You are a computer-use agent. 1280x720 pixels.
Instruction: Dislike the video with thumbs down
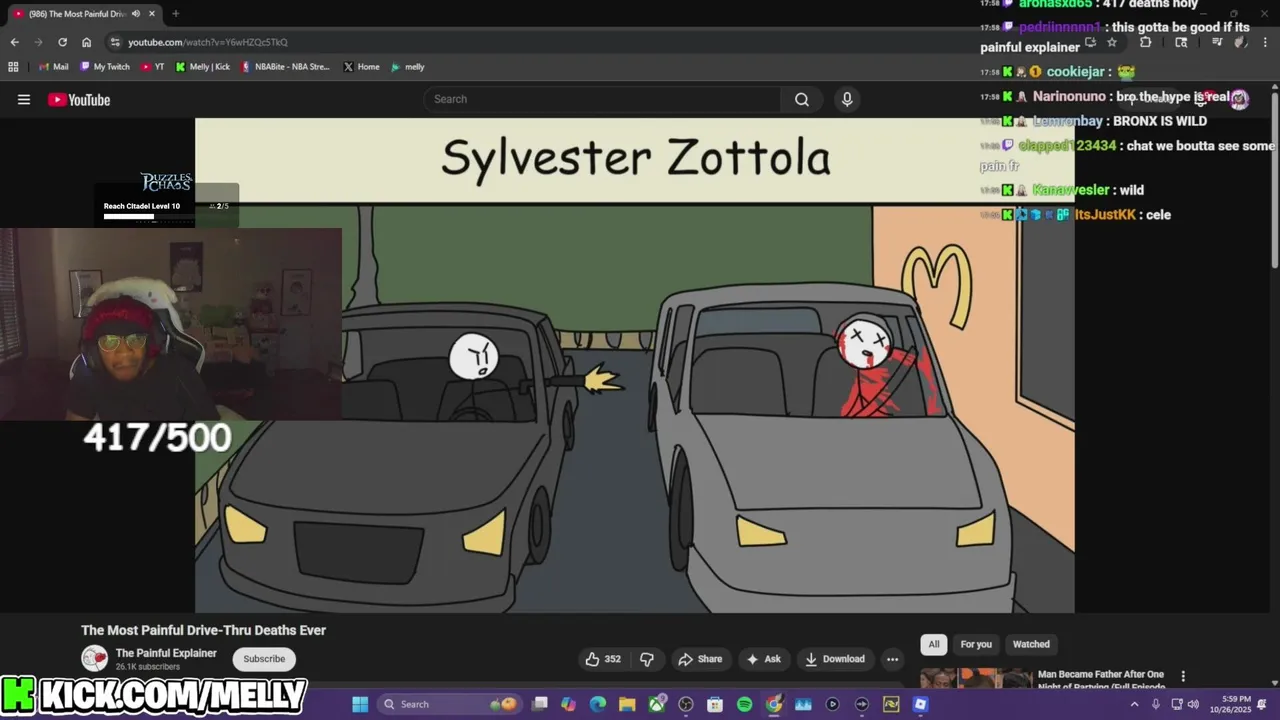(647, 659)
